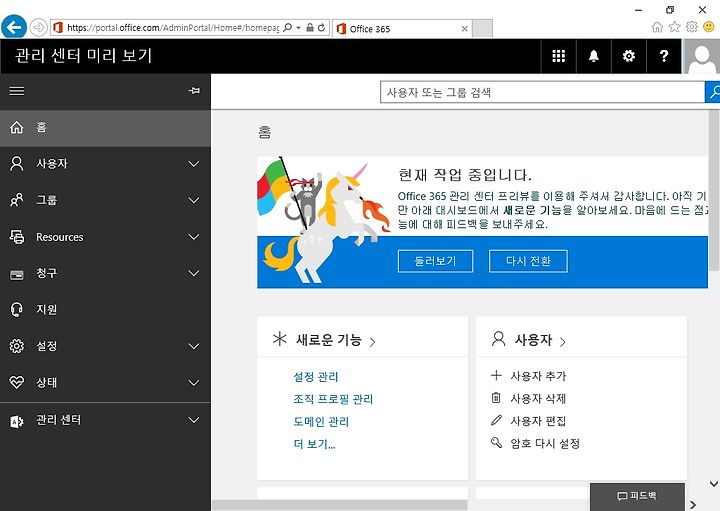Close the Office 365 tab
The image size is (720, 511).
coord(465,28)
